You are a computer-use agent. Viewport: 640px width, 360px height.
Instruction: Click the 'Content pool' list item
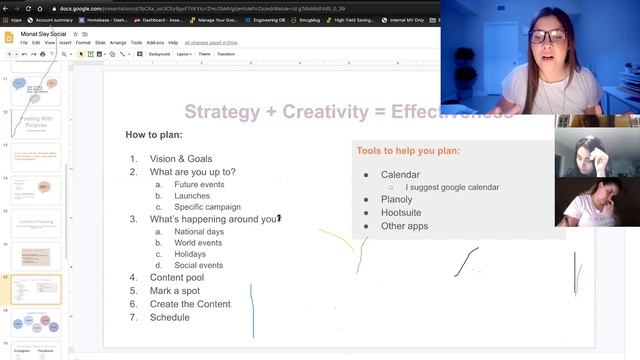(177, 278)
